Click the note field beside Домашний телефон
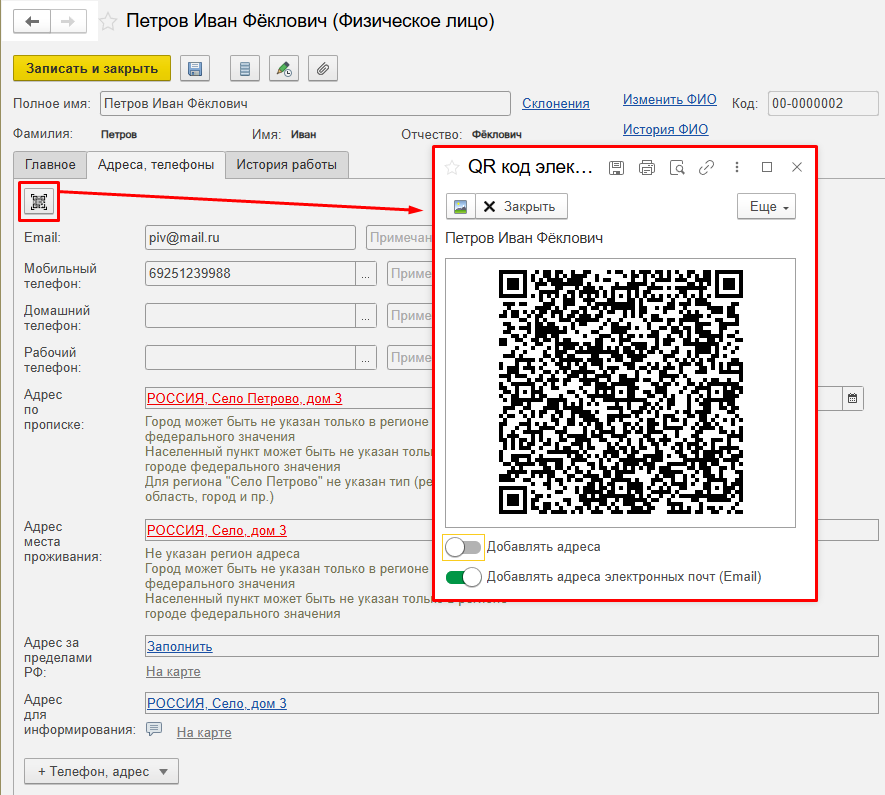Image resolution: width=885 pixels, height=795 pixels. (410, 315)
